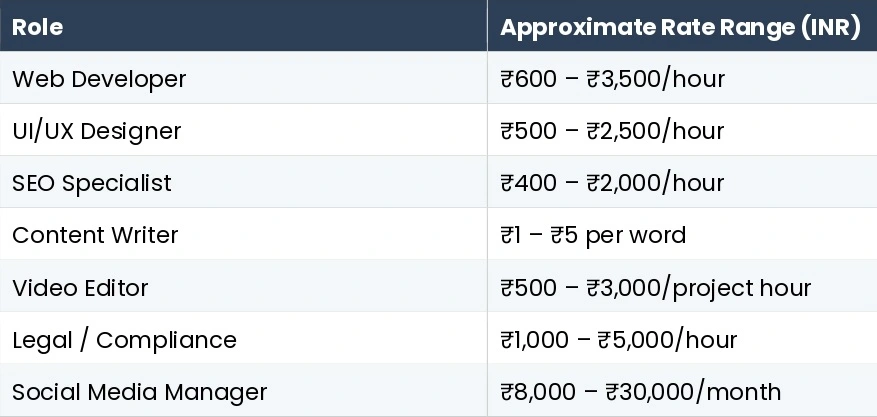This screenshot has width=877, height=417.
Task: Select the Social Media Manager role cell
Action: coord(139,392)
